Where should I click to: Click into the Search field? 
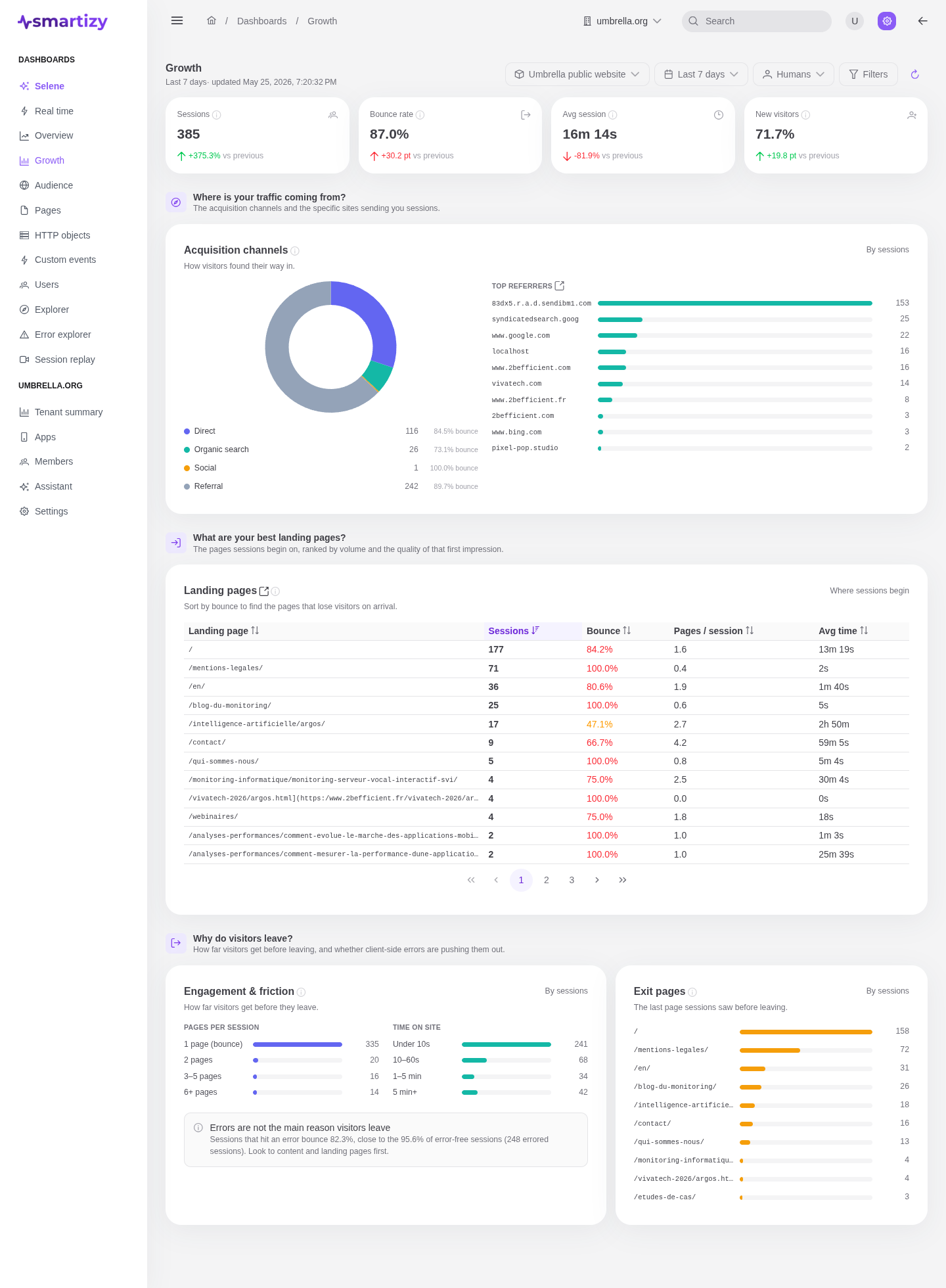(x=757, y=21)
